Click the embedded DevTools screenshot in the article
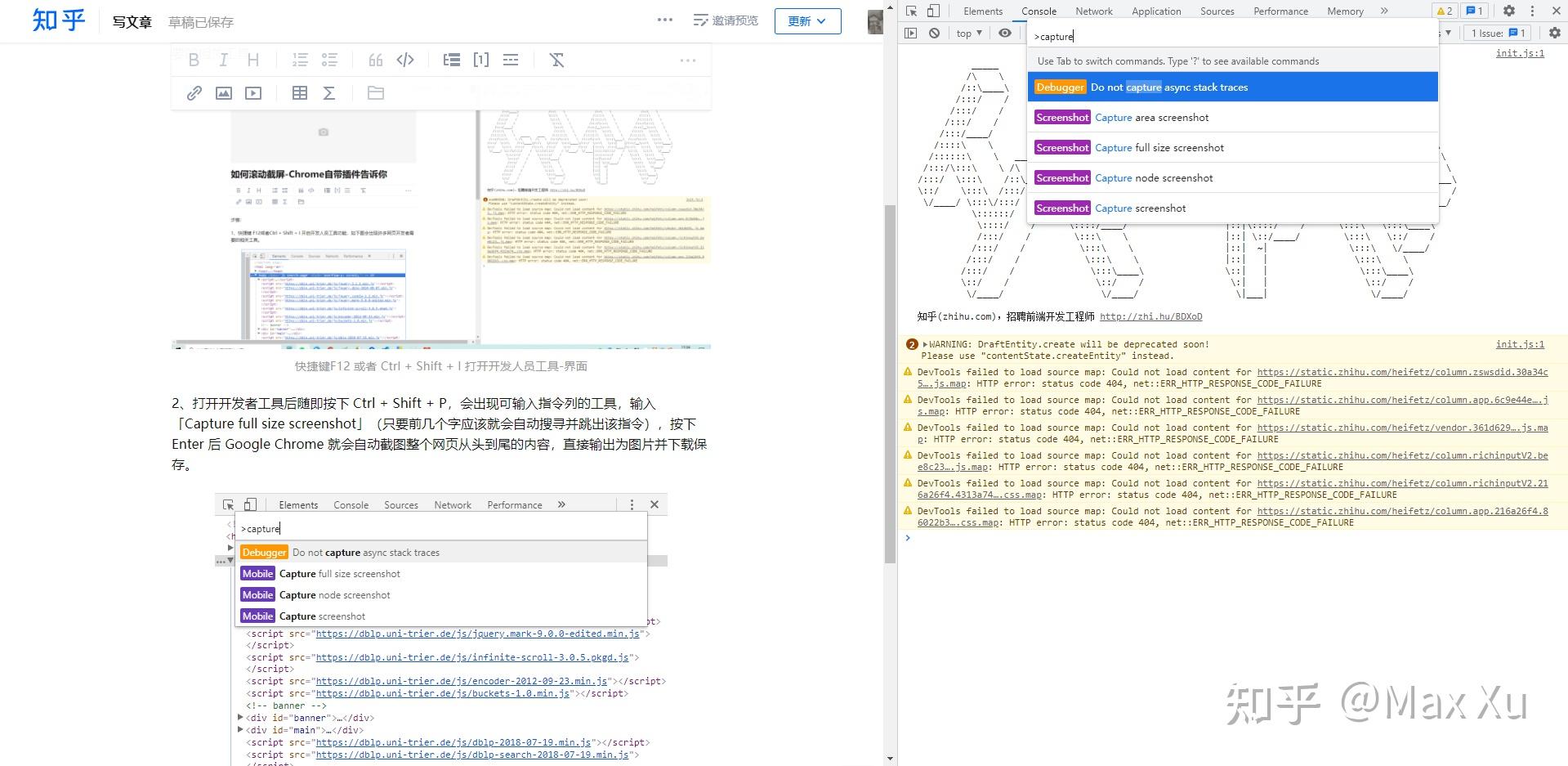Image resolution: width=1568 pixels, height=766 pixels. (x=441, y=629)
